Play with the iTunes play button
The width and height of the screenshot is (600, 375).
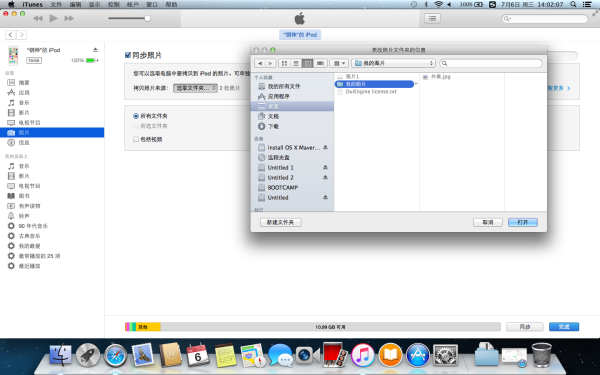(54, 18)
